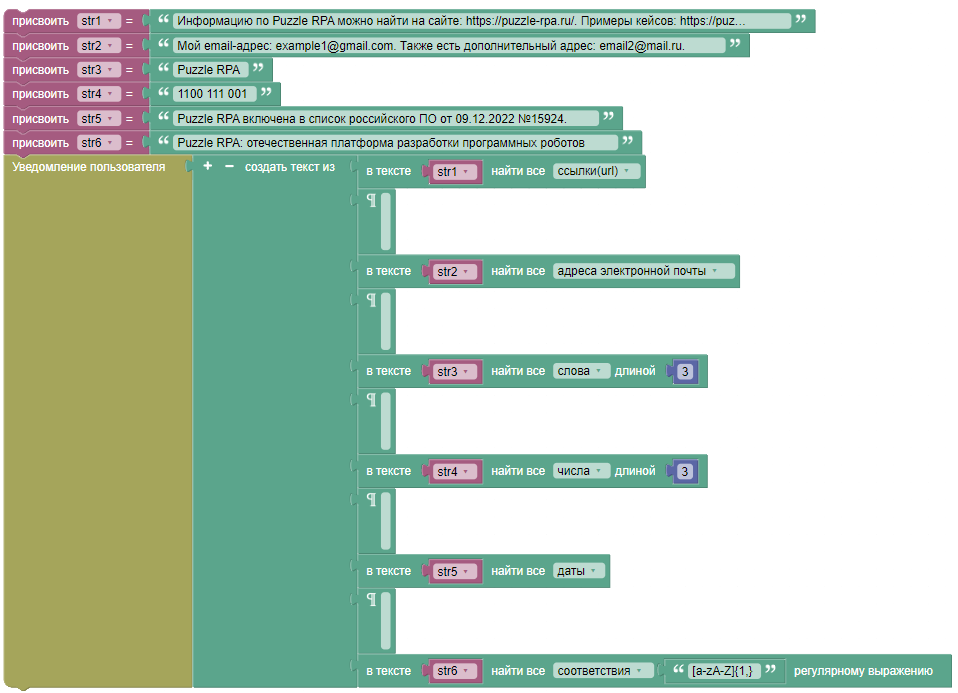The height and width of the screenshot is (693, 958).
Task: Click the 'найти все' label in the str5 block
Action: click(517, 571)
